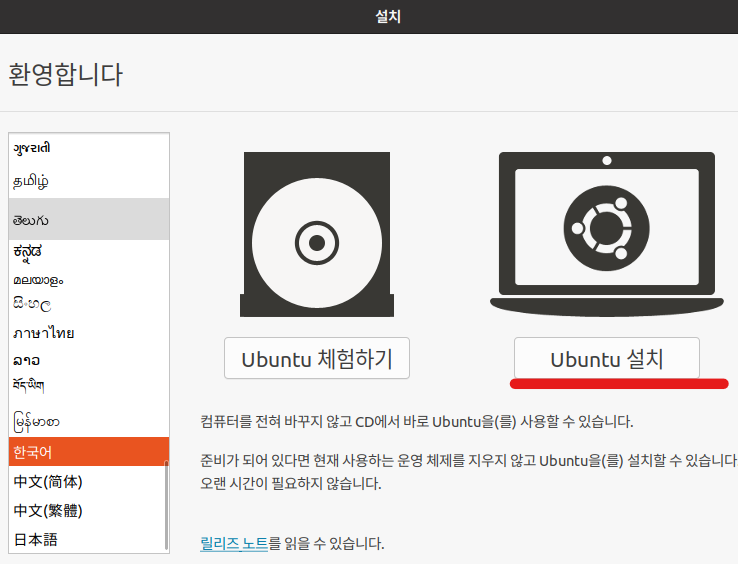Select မြန်မာစာ in the language list
This screenshot has width=738, height=564.
[88, 421]
